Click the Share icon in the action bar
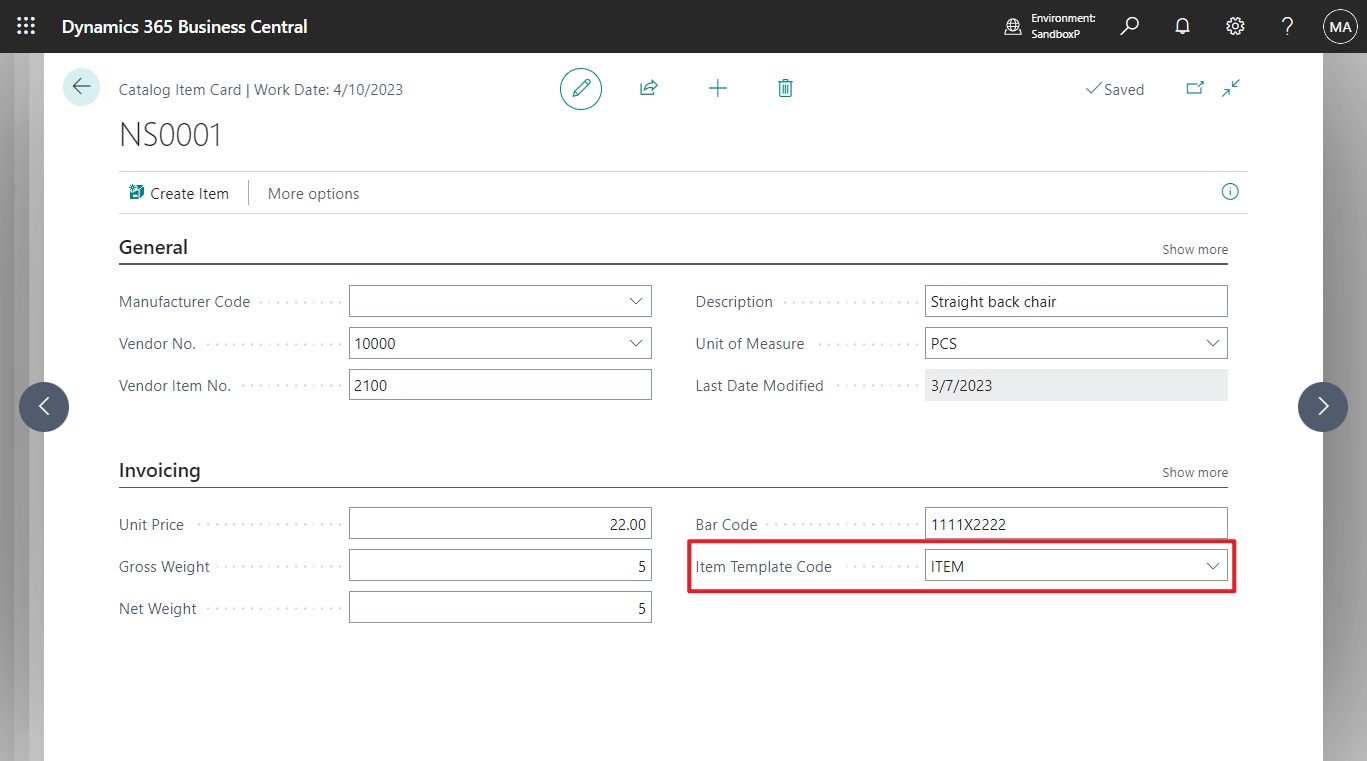 (648, 88)
